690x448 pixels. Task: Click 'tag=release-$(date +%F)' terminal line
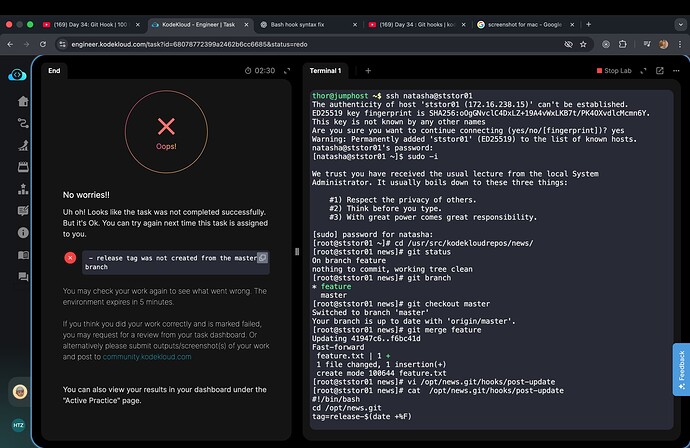coord(362,416)
